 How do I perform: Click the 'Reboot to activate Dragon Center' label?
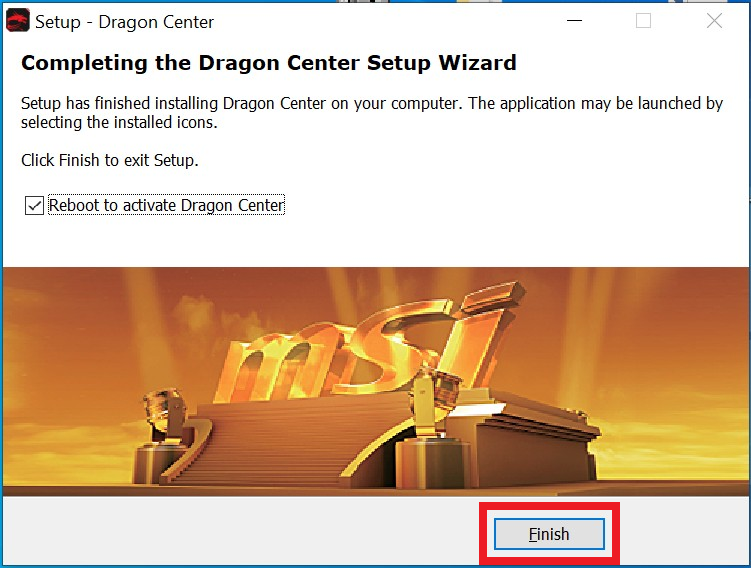166,205
